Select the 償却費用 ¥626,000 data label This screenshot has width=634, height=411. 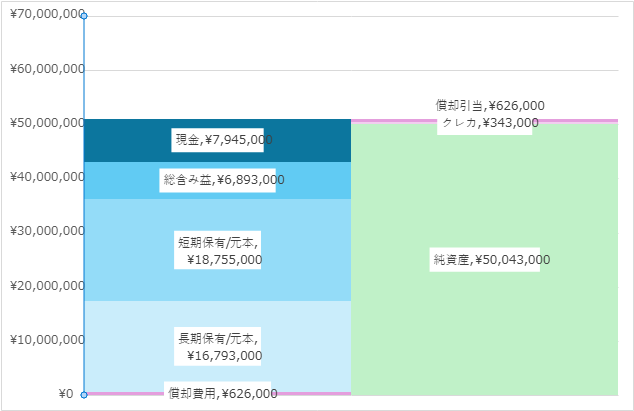(x=222, y=393)
